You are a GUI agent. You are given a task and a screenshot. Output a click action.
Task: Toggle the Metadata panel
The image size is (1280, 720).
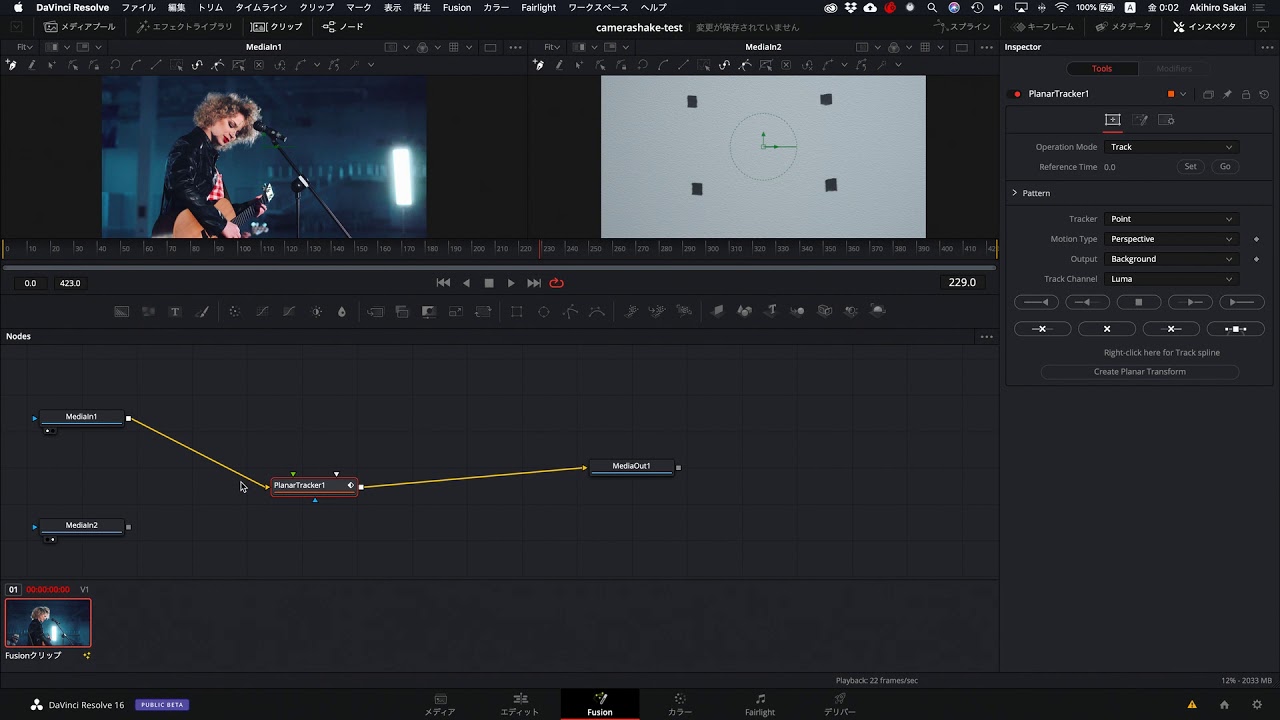(x=1123, y=27)
